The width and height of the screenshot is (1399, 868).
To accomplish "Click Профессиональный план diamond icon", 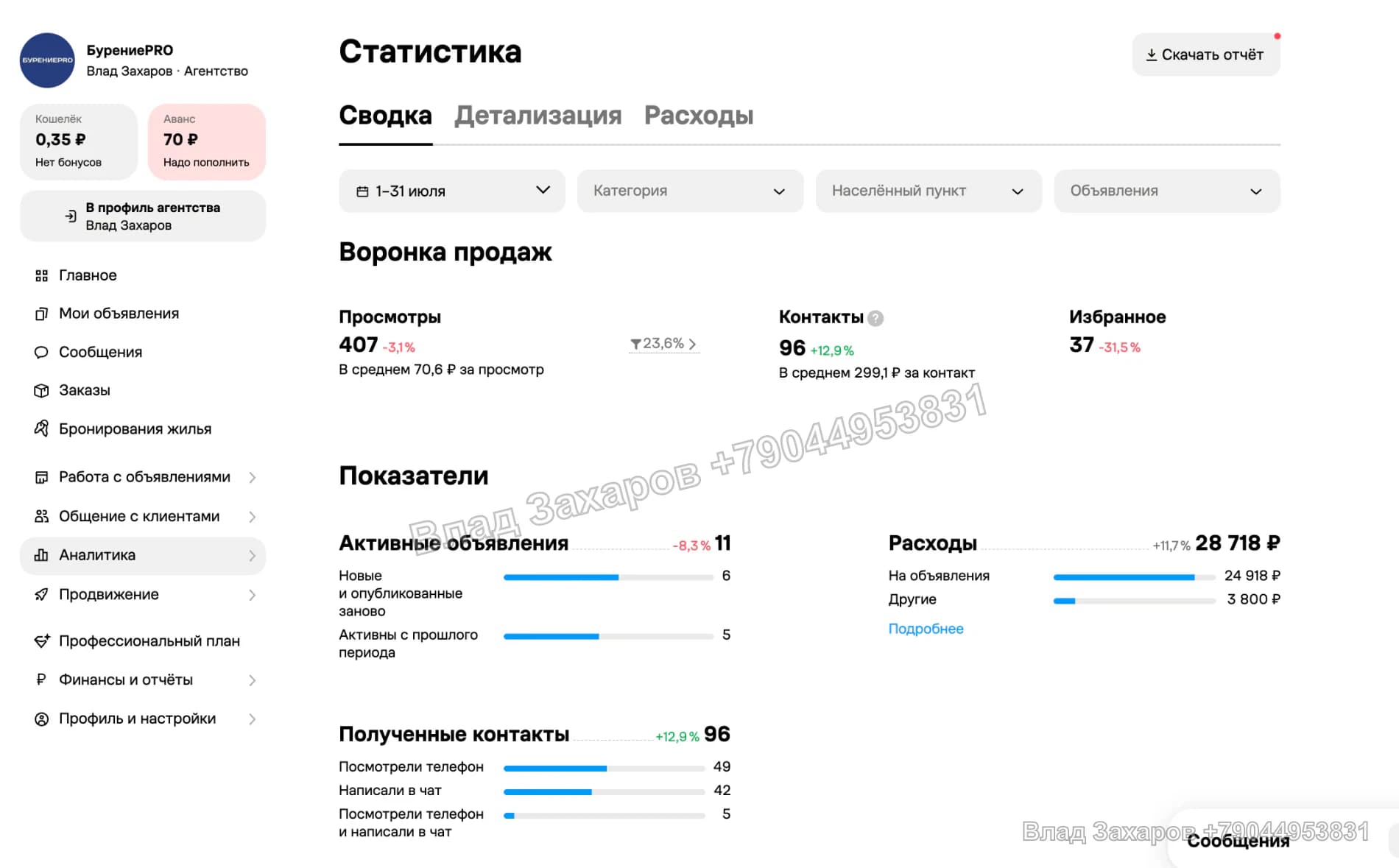I will [x=42, y=641].
